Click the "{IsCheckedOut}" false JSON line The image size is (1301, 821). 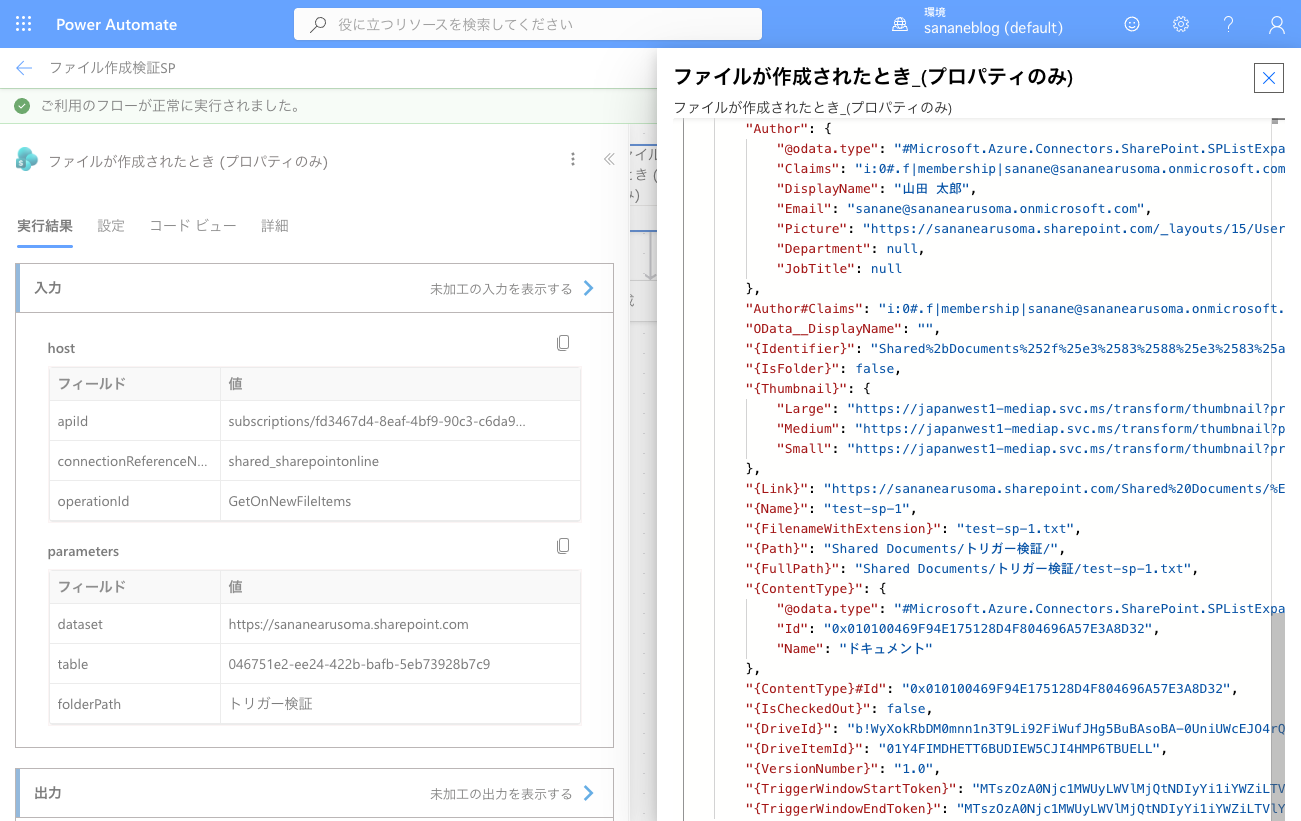(x=840, y=708)
